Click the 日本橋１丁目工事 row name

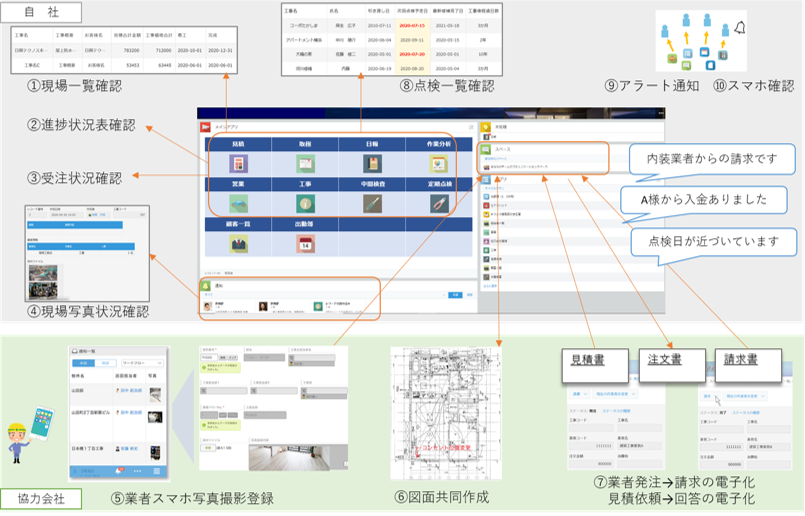click(87, 448)
